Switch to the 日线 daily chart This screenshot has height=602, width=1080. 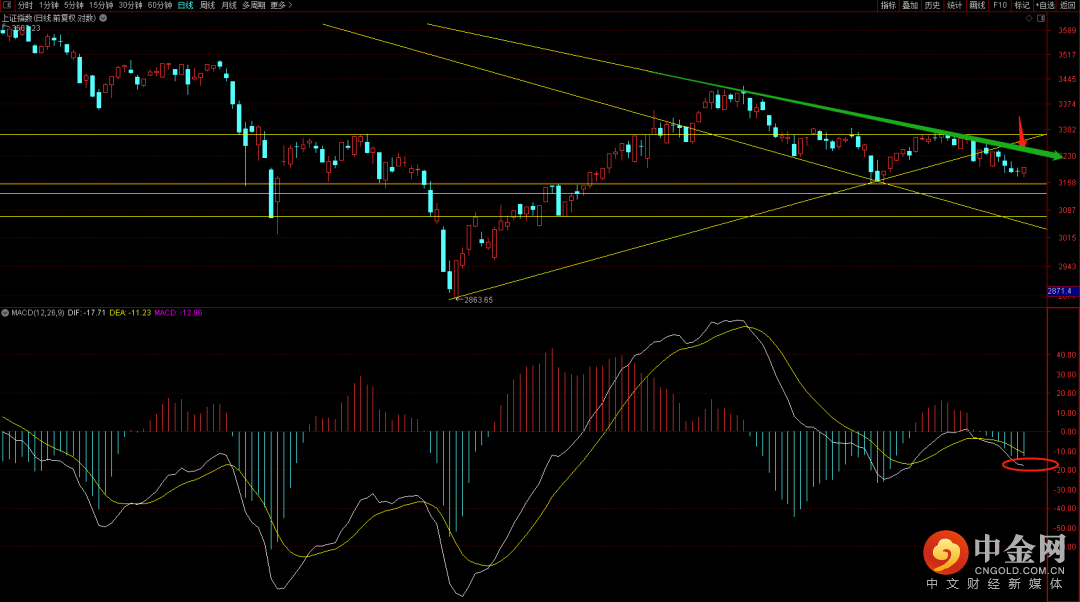tap(185, 5)
